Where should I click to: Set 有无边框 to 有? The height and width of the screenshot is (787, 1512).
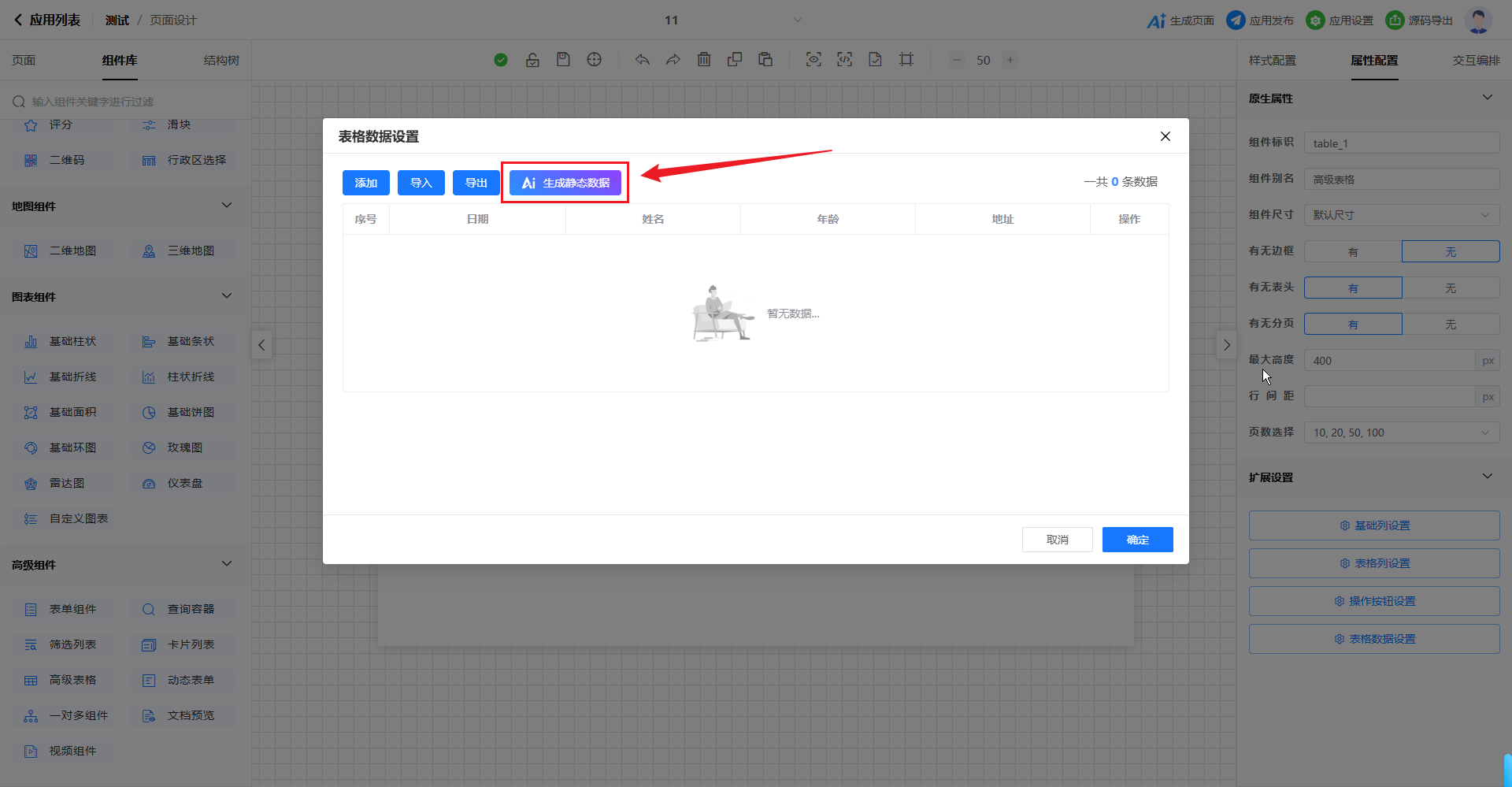pos(1353,252)
